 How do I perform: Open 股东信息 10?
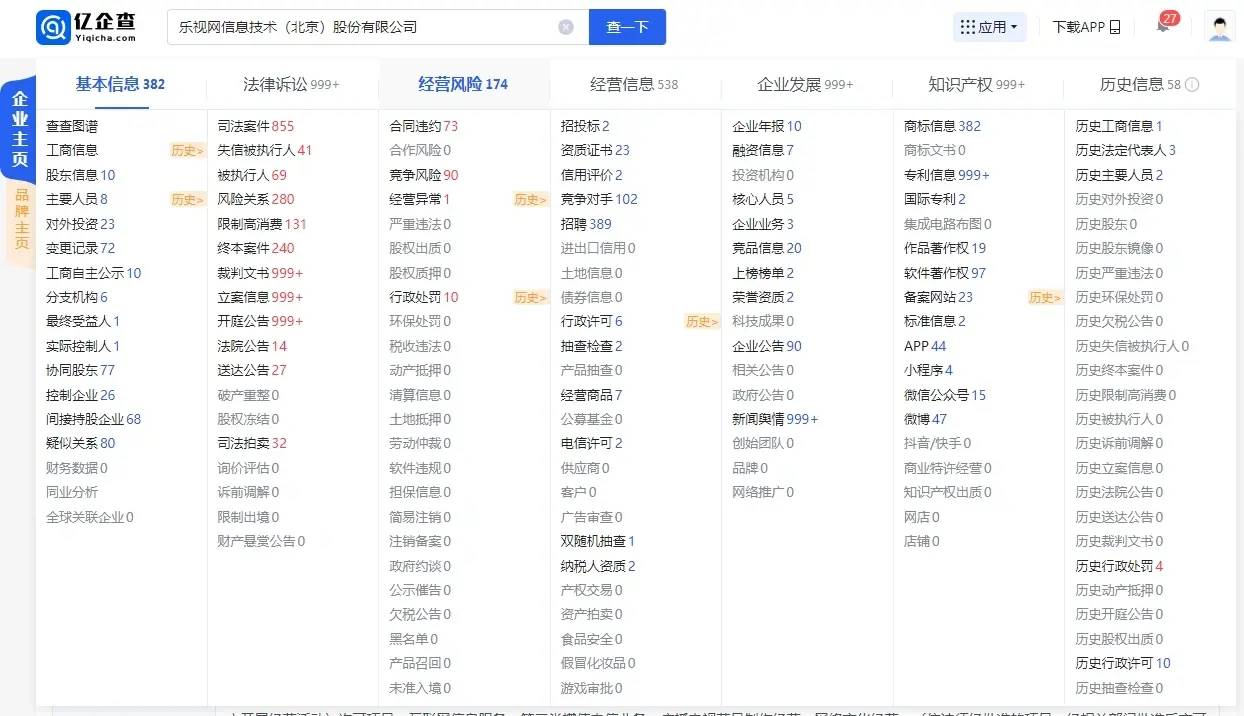pos(81,175)
